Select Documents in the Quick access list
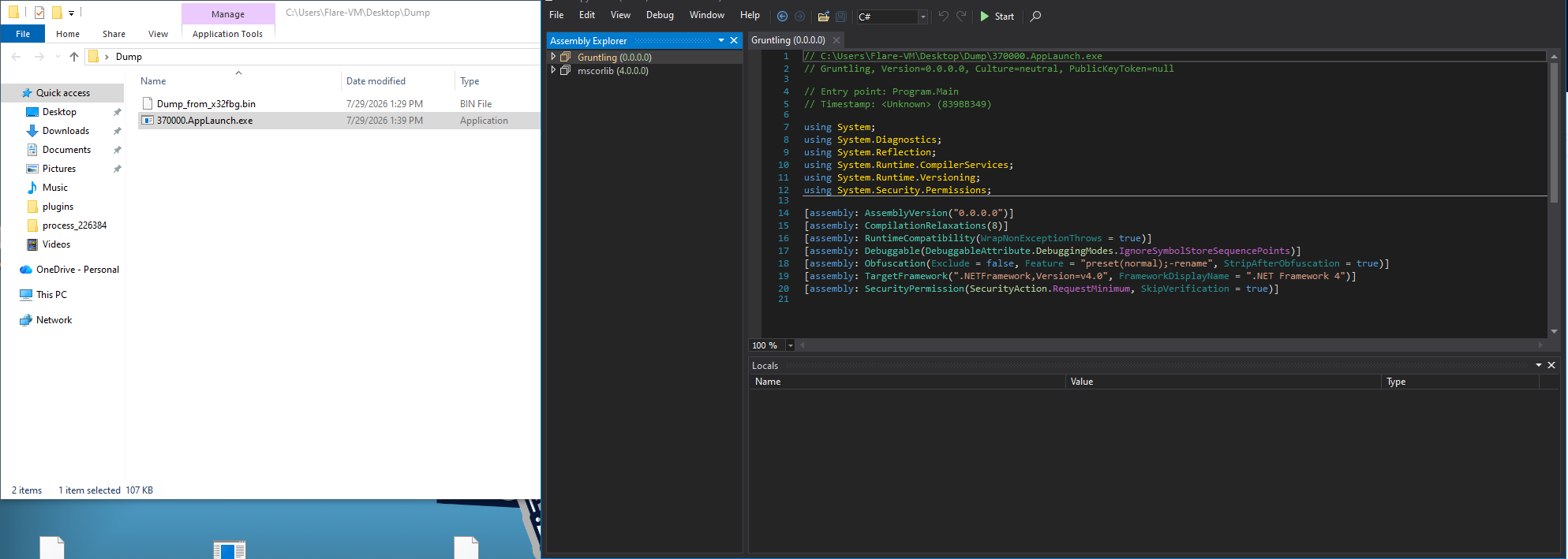Viewport: 1568px width, 559px height. tap(66, 150)
